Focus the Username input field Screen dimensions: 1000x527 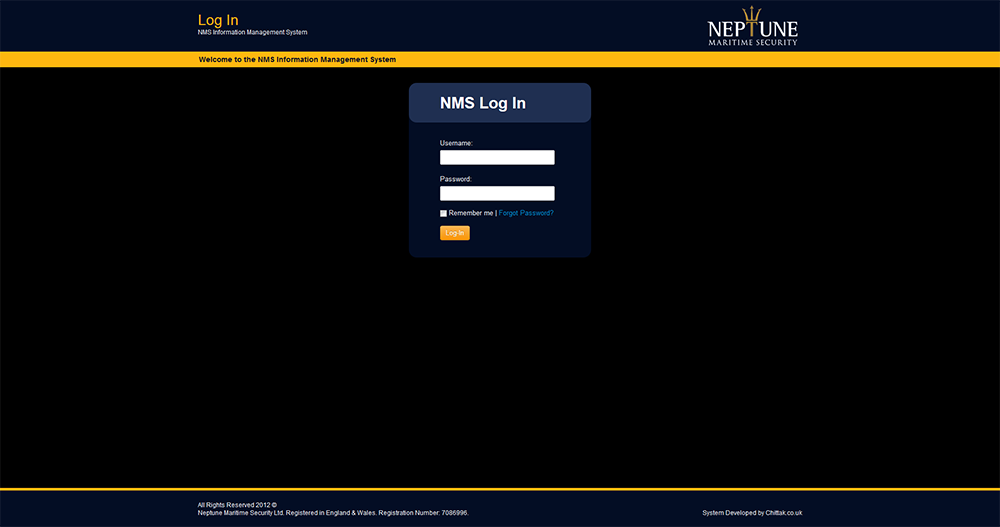[497, 157]
